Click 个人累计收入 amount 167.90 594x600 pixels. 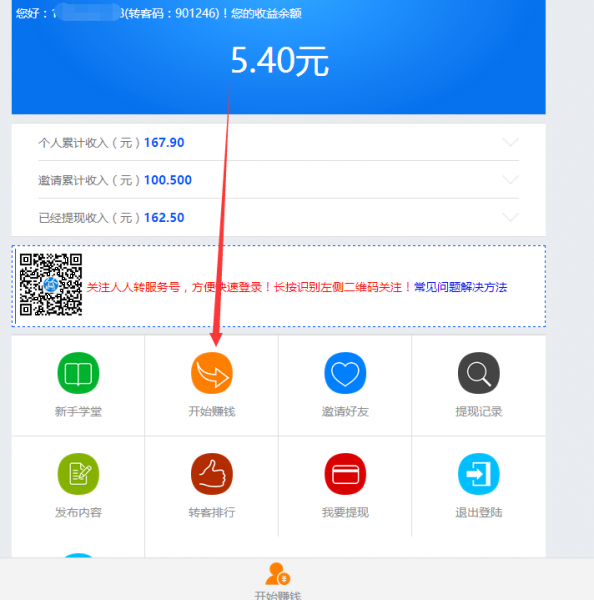coord(164,142)
